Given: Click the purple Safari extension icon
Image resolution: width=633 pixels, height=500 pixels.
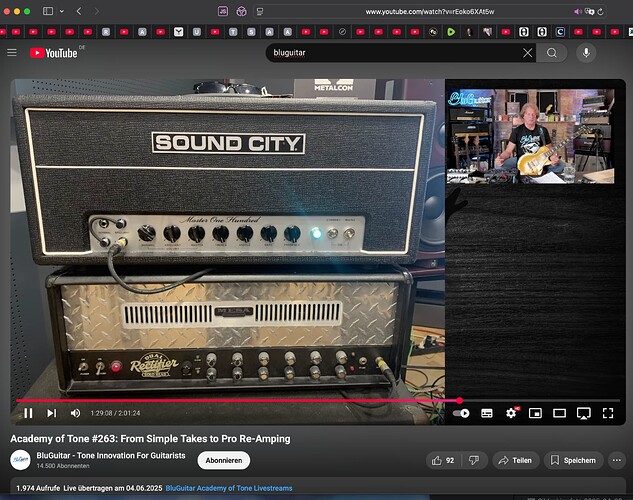Looking at the screenshot, I should [x=223, y=11].
